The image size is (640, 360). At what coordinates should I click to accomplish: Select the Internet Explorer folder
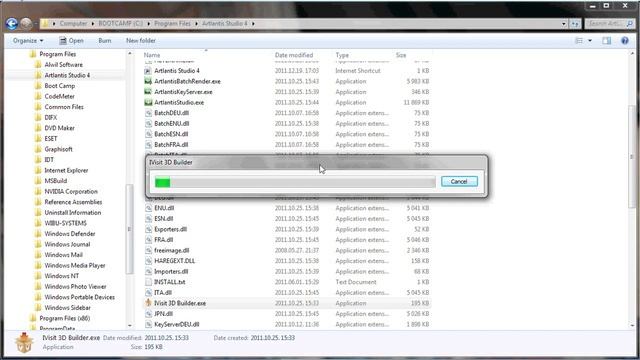[x=66, y=170]
